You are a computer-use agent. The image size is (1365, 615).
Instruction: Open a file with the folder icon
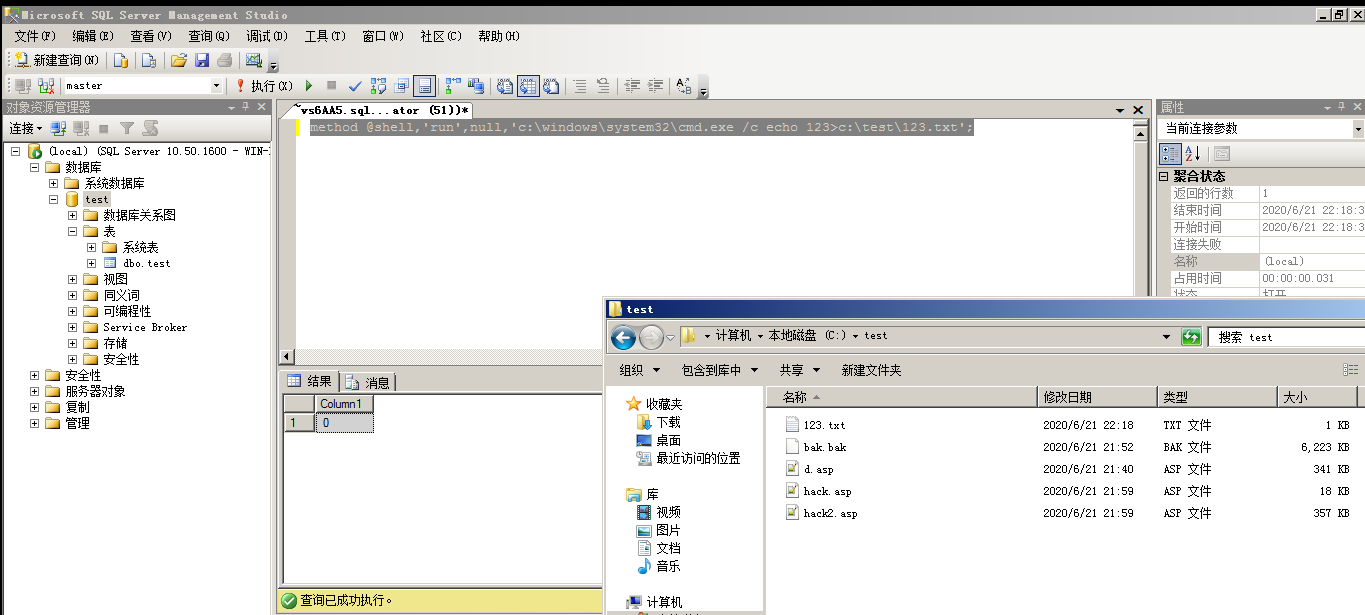(179, 60)
